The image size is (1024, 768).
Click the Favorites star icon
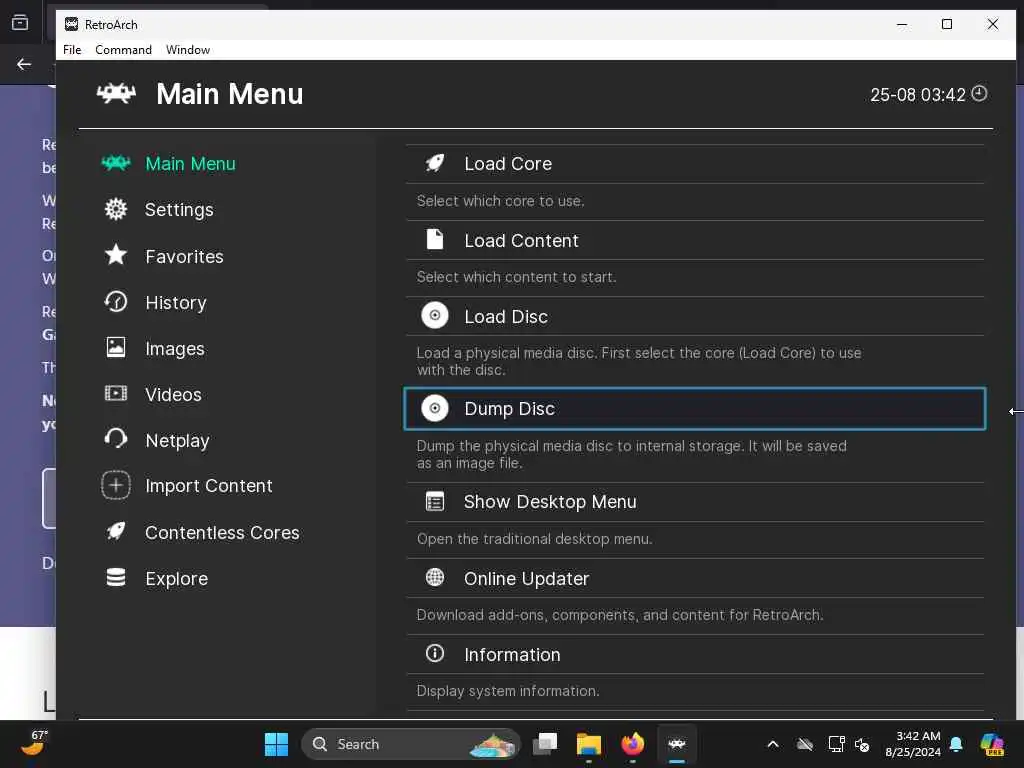coord(116,255)
